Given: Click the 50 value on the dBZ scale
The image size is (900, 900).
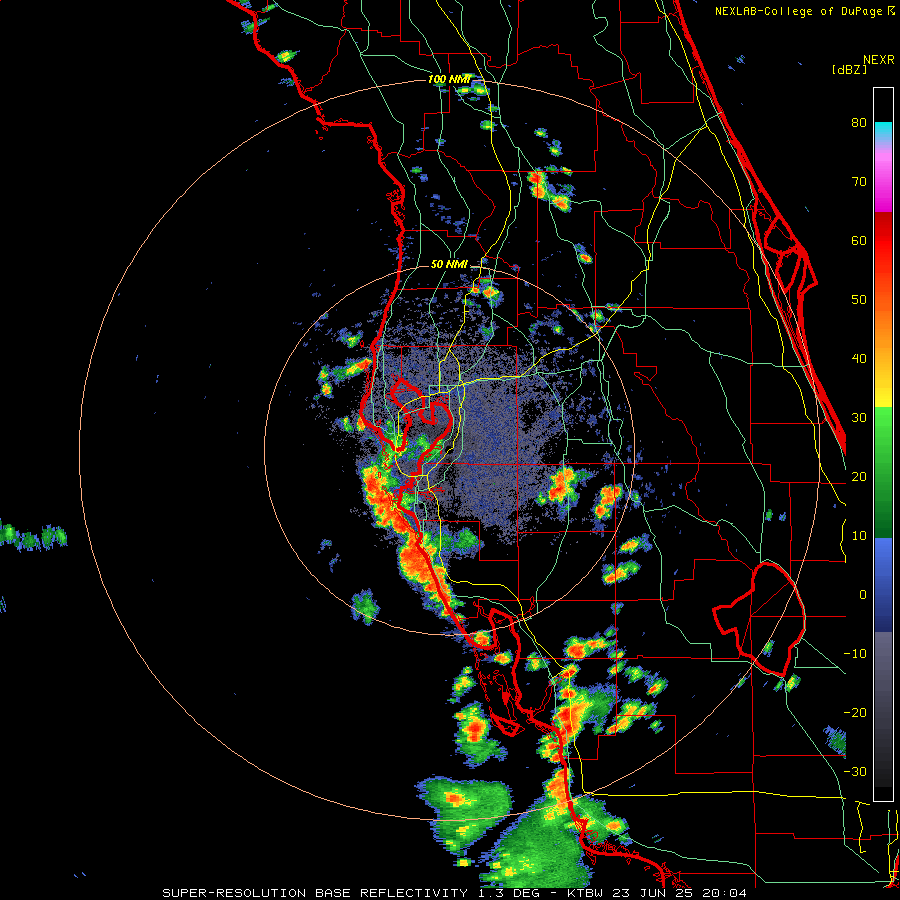Looking at the screenshot, I should coord(859,300).
